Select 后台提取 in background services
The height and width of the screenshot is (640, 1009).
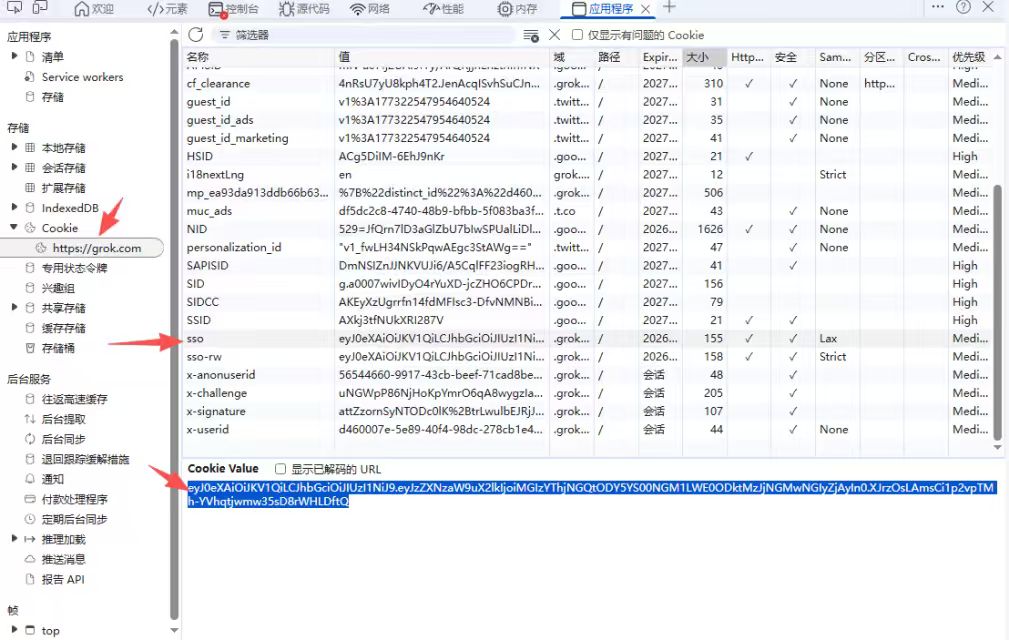click(63, 419)
